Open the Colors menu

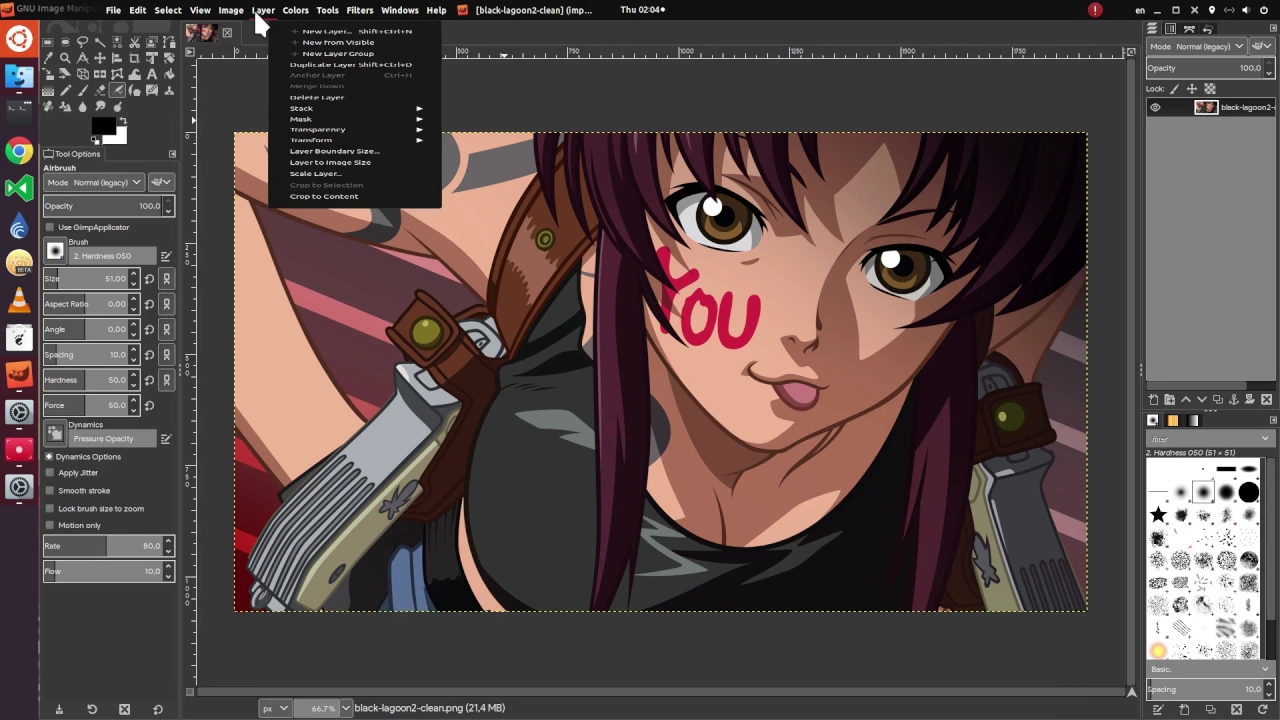(295, 10)
